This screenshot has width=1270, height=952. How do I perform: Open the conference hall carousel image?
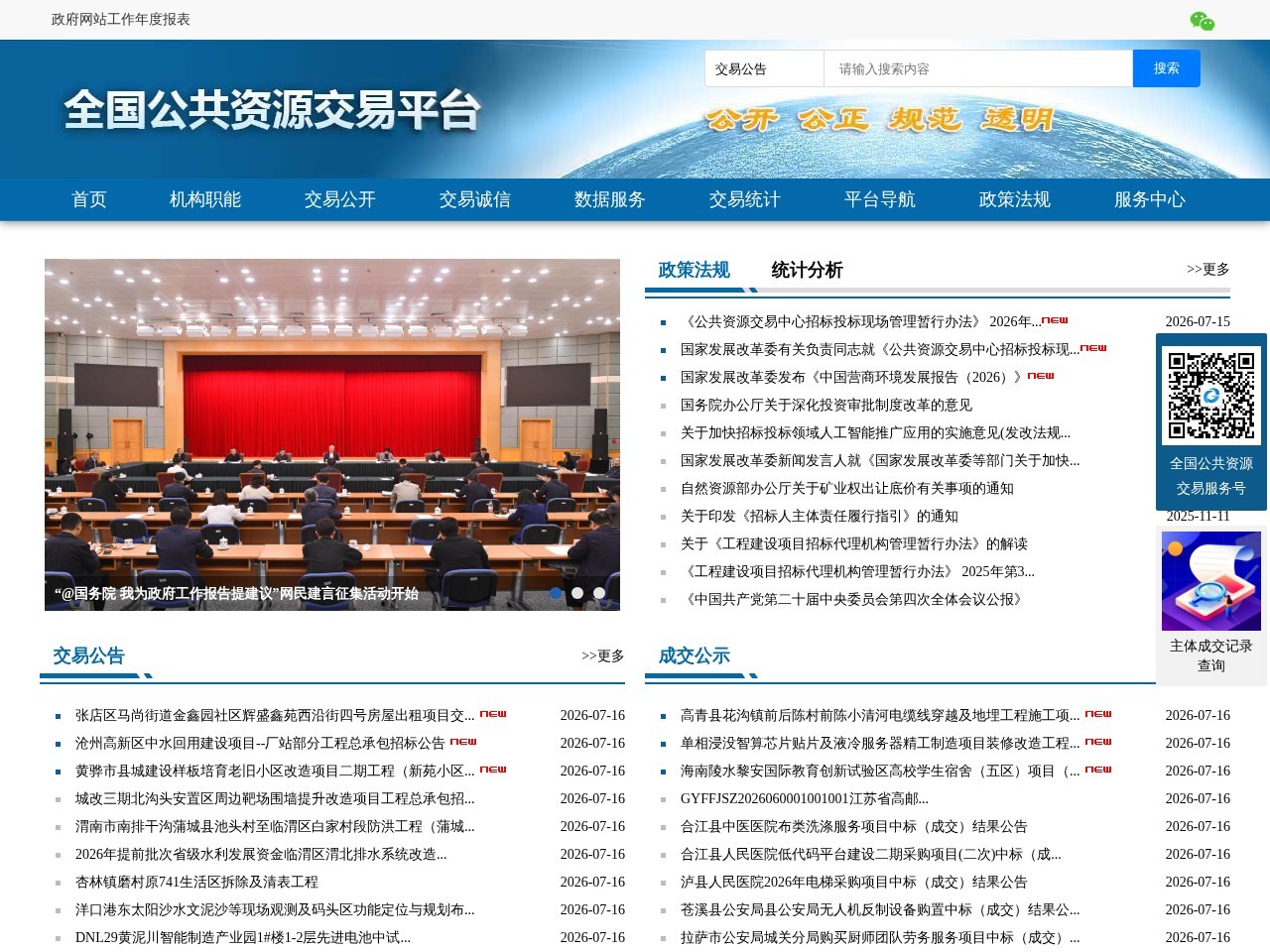[332, 434]
